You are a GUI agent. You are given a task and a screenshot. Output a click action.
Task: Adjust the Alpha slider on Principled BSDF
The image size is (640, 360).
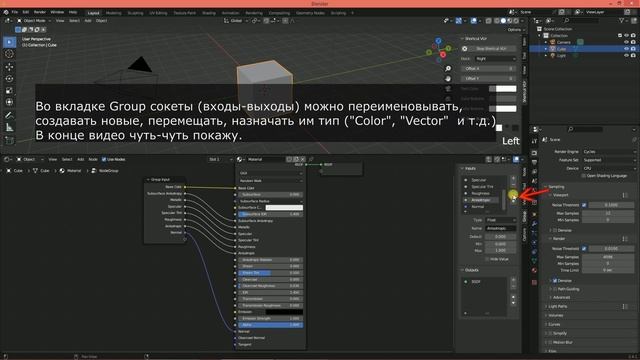point(270,325)
